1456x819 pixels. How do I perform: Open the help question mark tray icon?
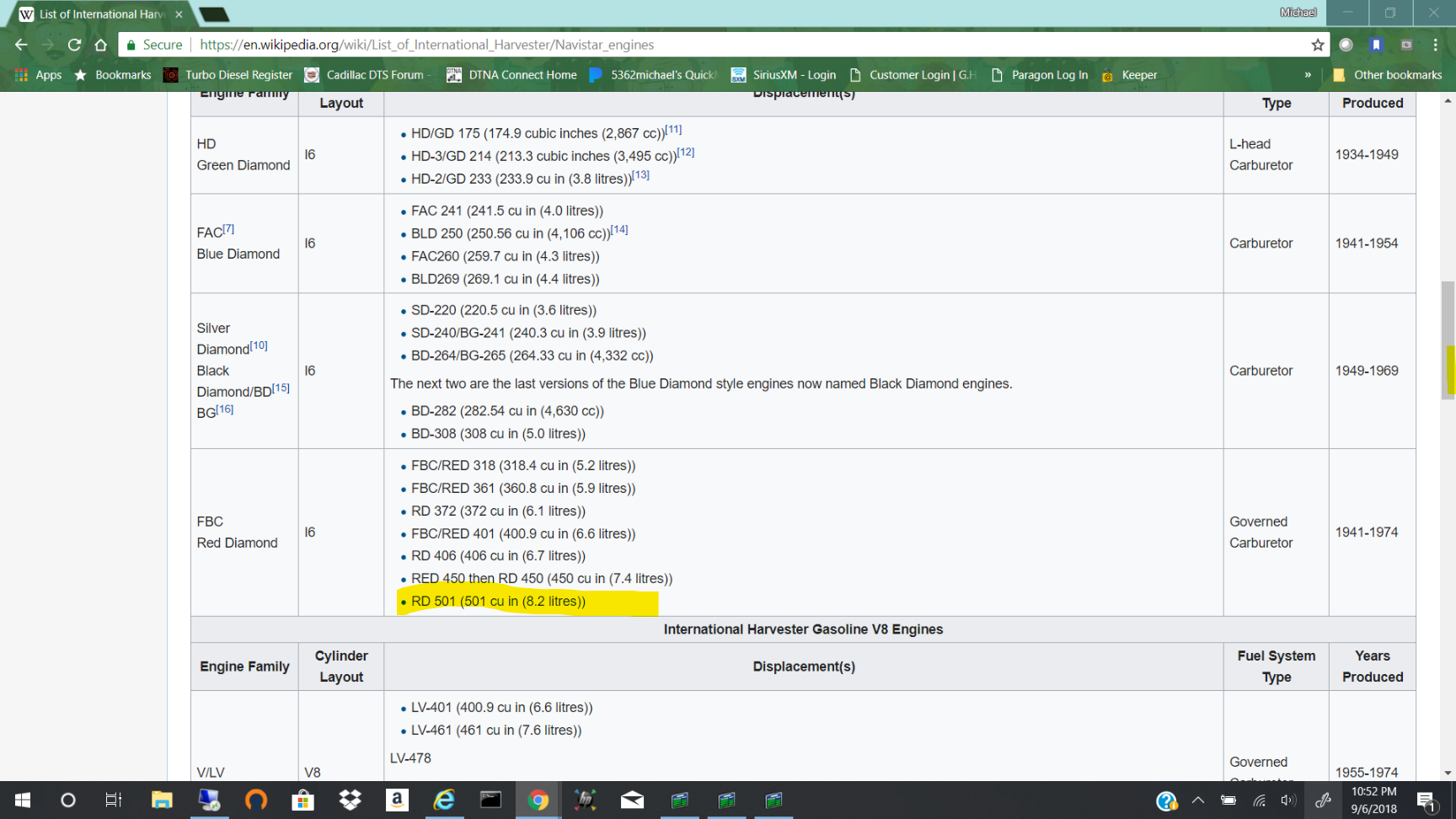[1166, 800]
